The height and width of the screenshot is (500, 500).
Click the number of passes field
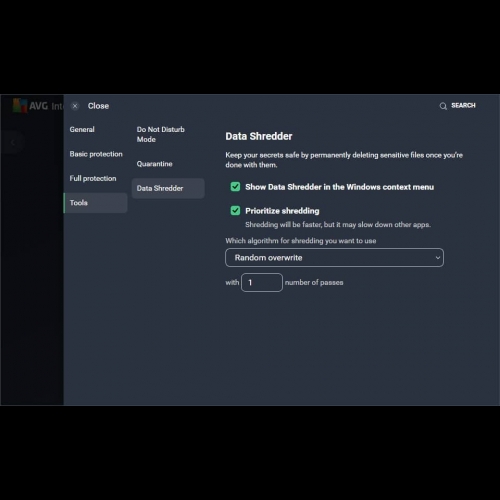262,282
